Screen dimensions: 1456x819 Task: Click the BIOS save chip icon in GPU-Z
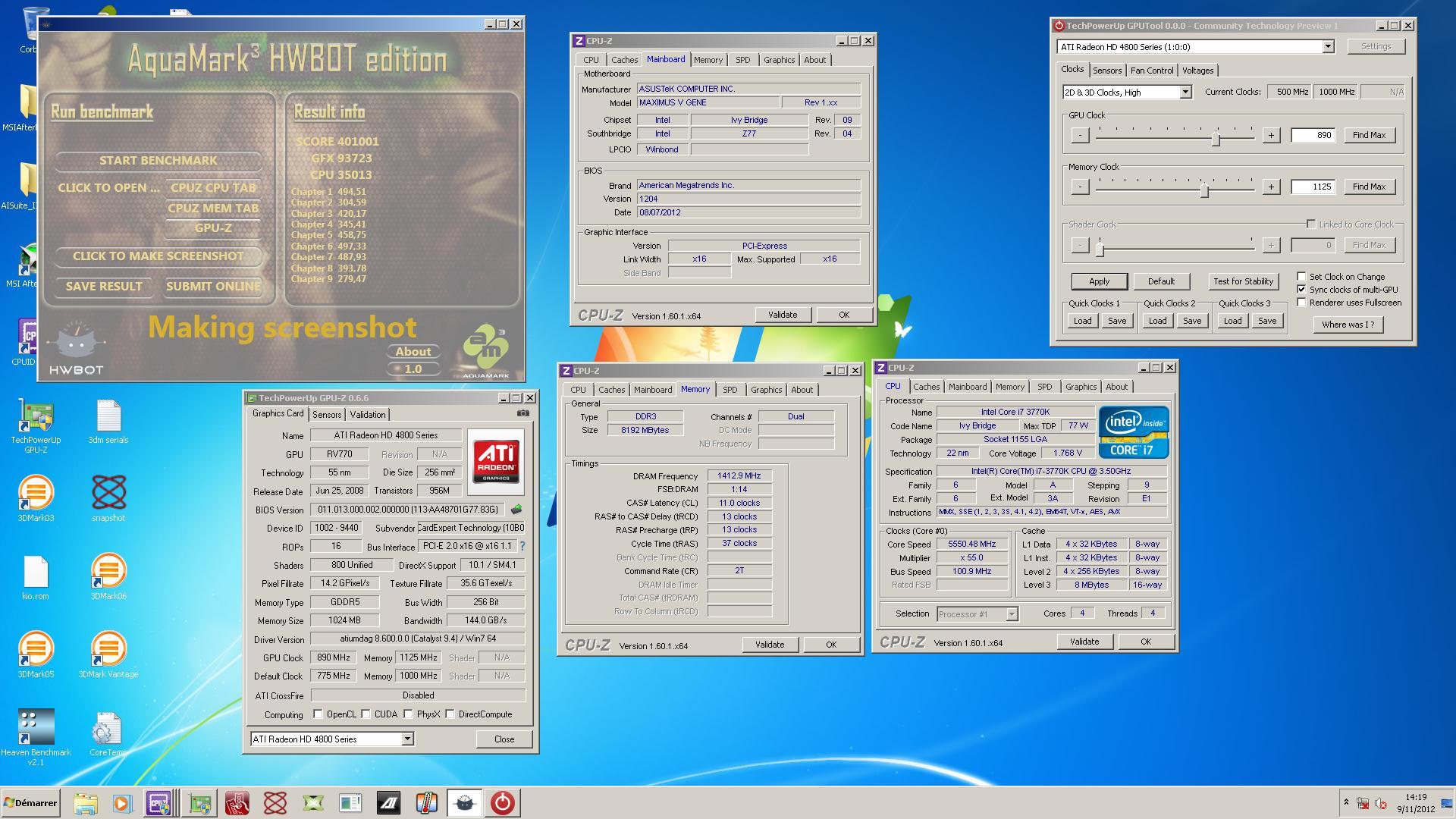(x=517, y=509)
